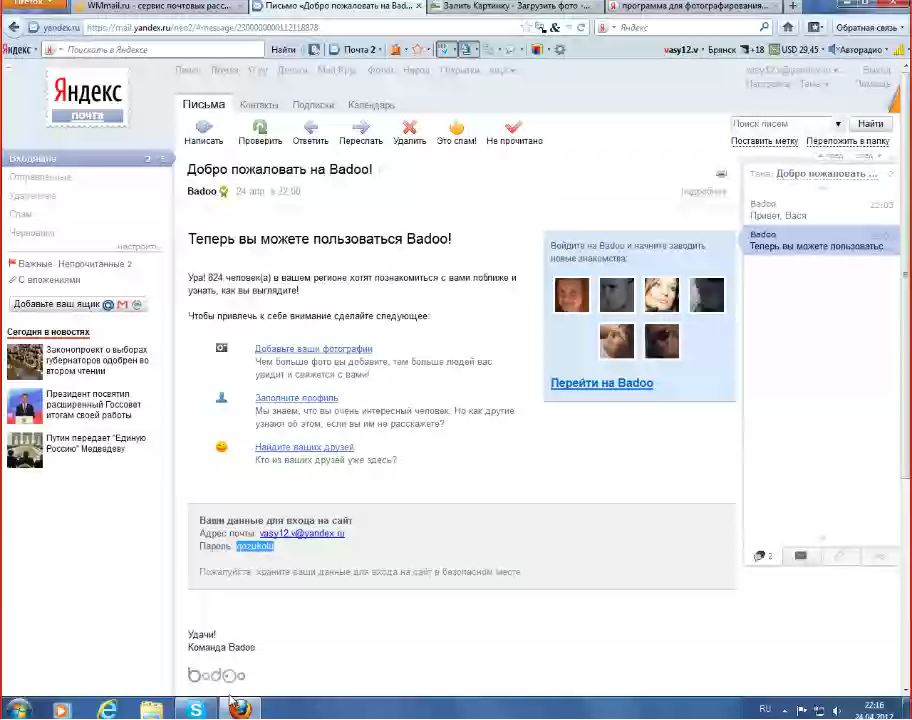Screen dimensions: 912x720
Task: Open the Входящие folder
Action: [87, 159]
